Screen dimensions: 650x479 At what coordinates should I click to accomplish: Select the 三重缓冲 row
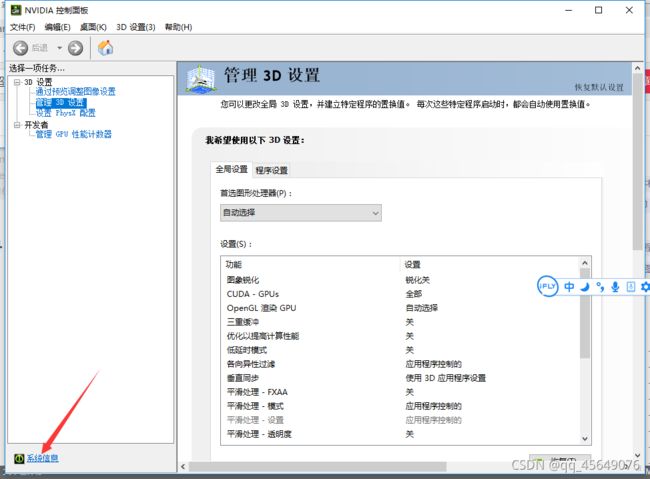point(400,322)
